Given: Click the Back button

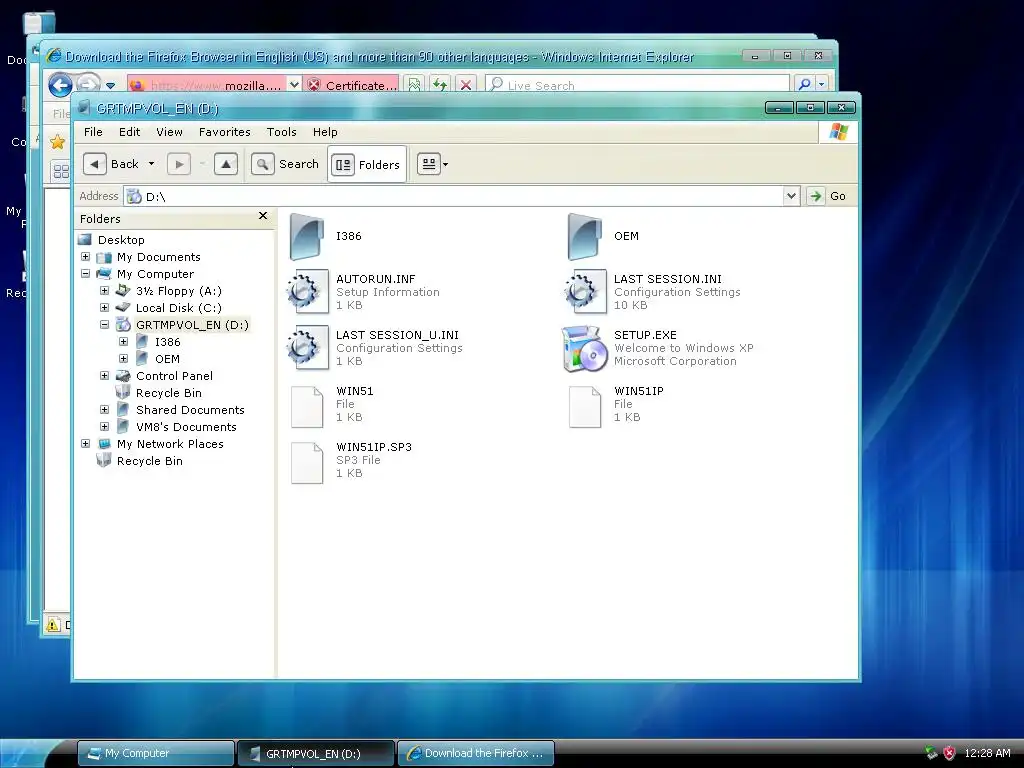Looking at the screenshot, I should 112,164.
